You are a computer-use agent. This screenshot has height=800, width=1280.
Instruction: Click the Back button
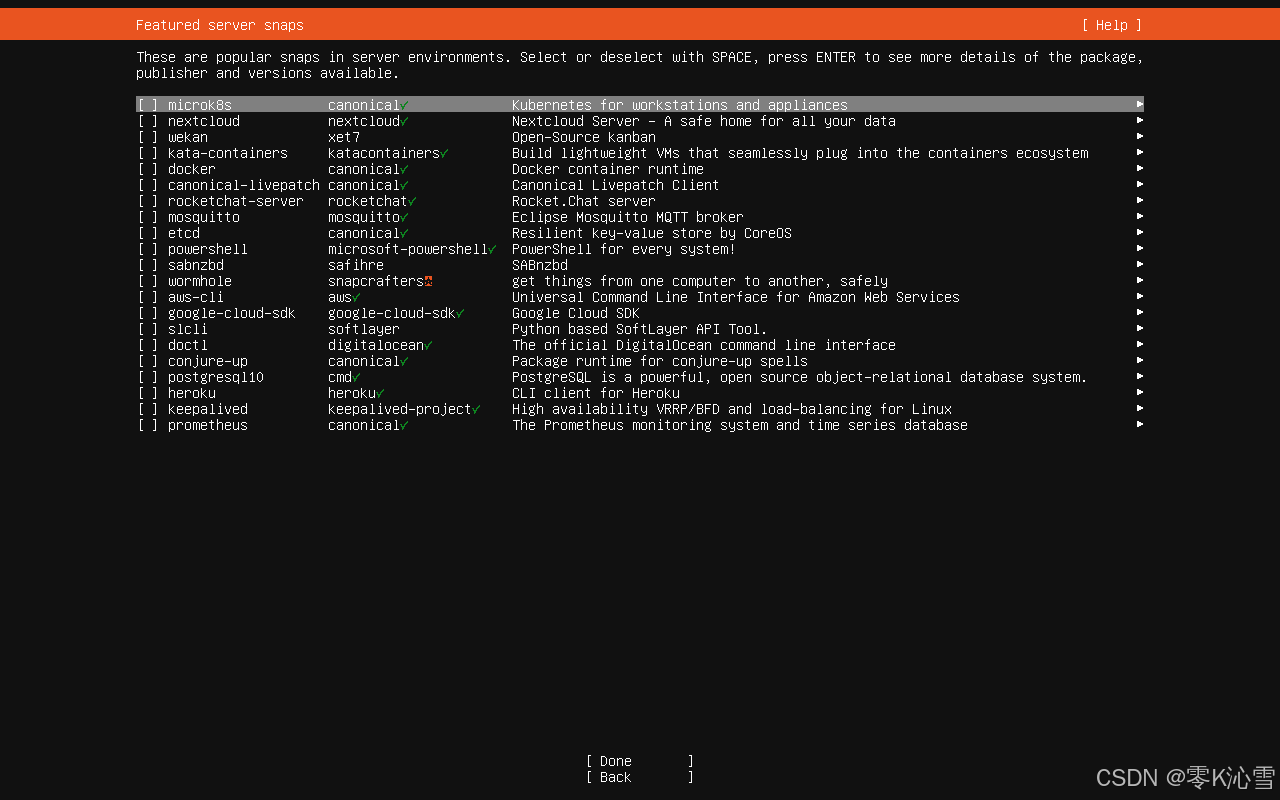[640, 777]
